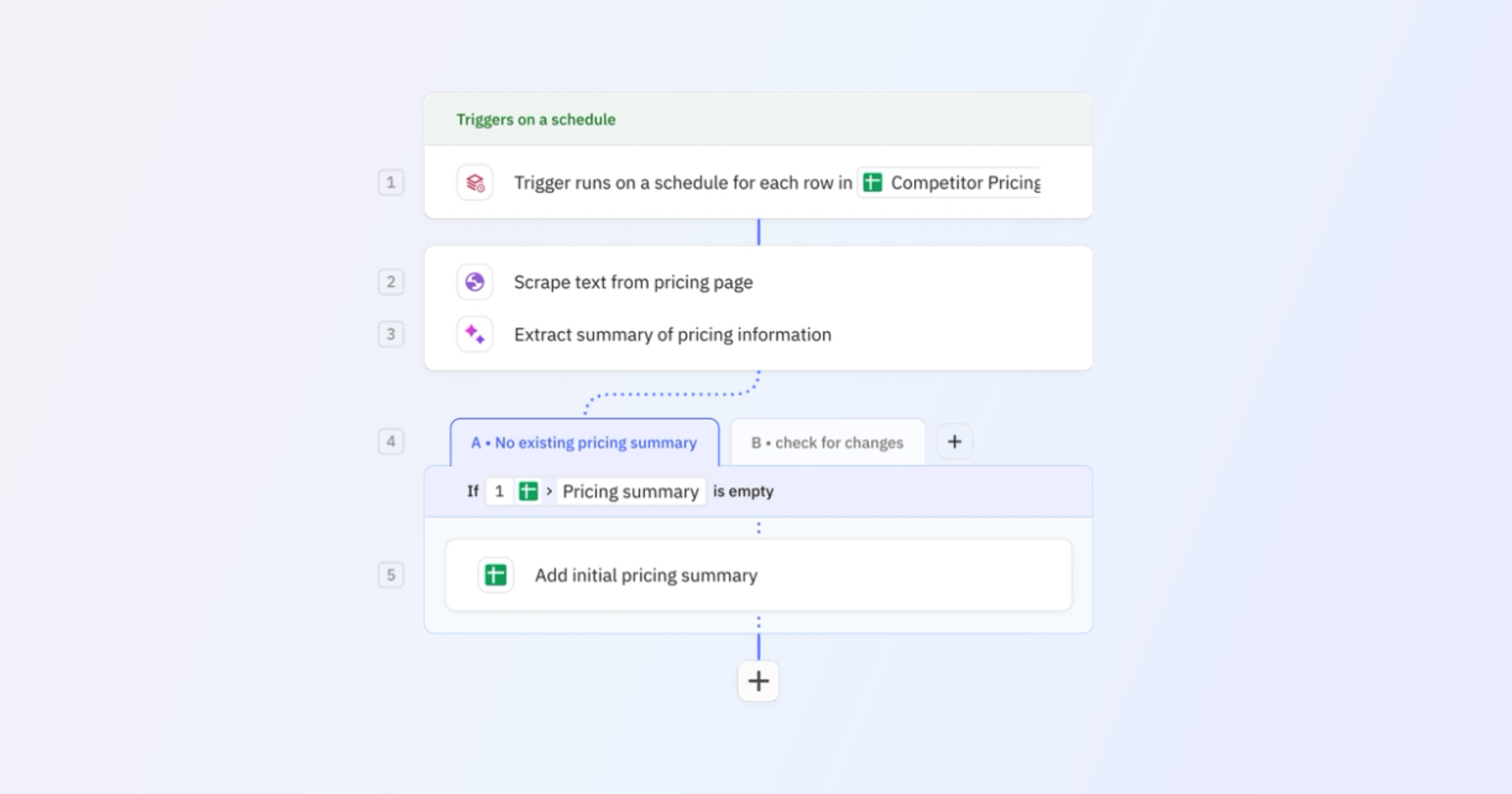Select step number 5 badge

click(392, 574)
